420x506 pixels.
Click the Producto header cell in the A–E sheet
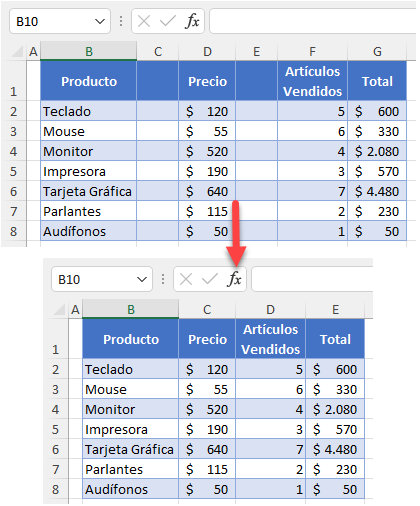131,339
